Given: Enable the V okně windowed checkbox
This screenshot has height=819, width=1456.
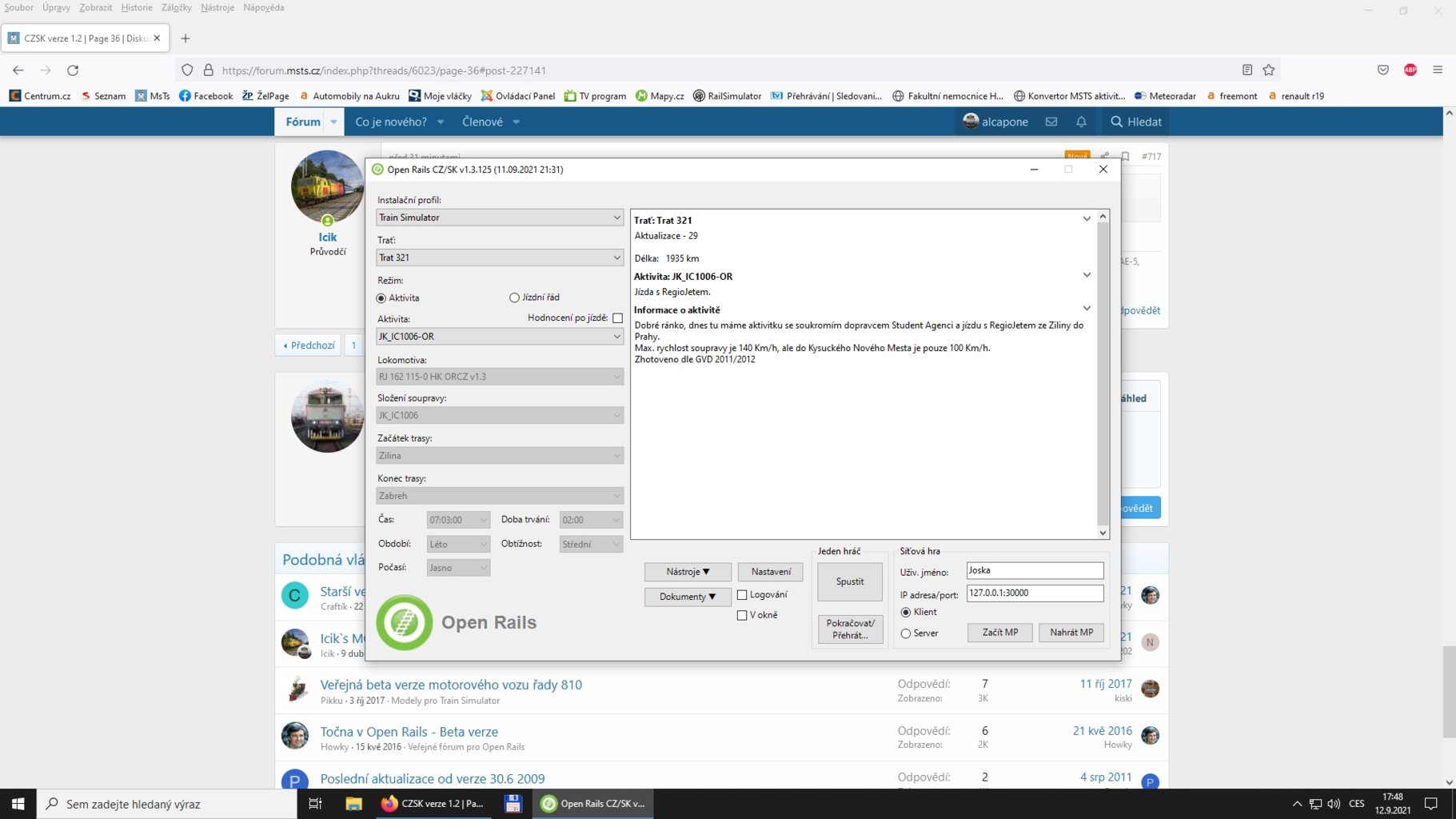Looking at the screenshot, I should pos(742,615).
